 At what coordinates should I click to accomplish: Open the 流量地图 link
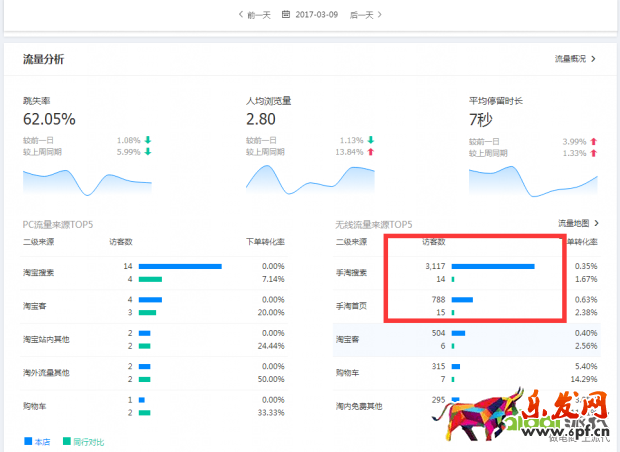tap(573, 223)
